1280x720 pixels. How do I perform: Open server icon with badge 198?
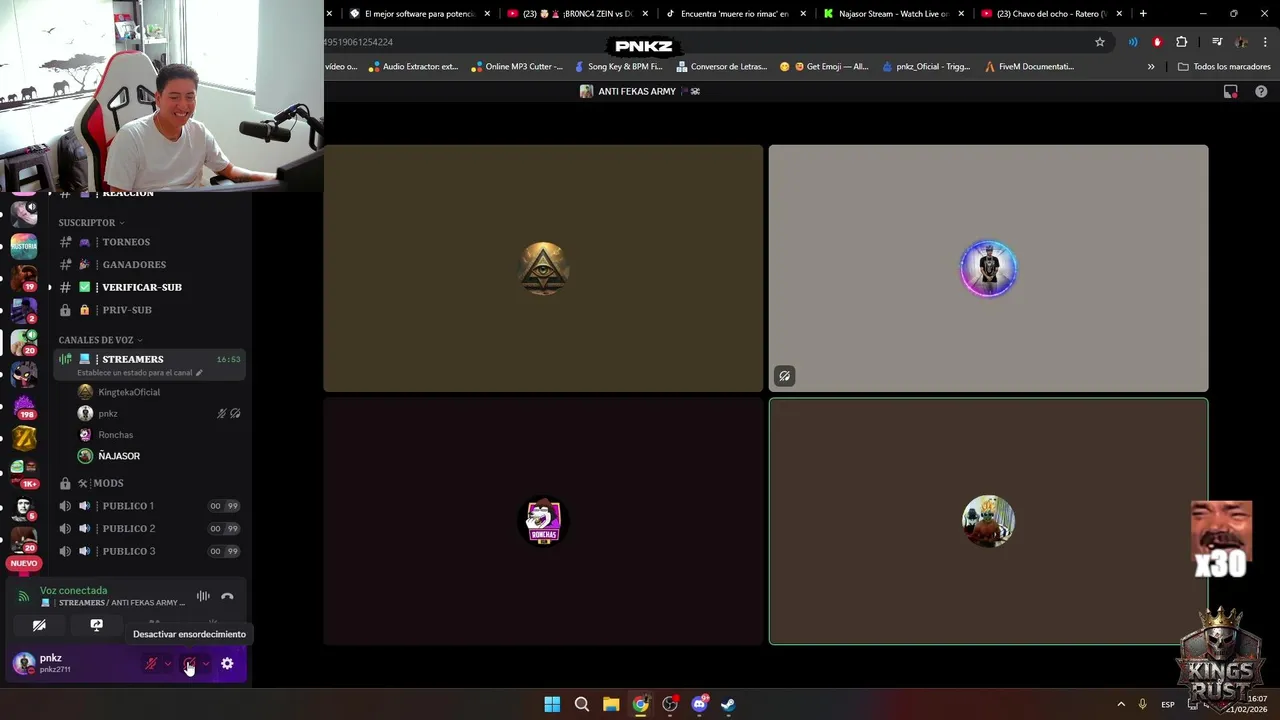coord(24,406)
